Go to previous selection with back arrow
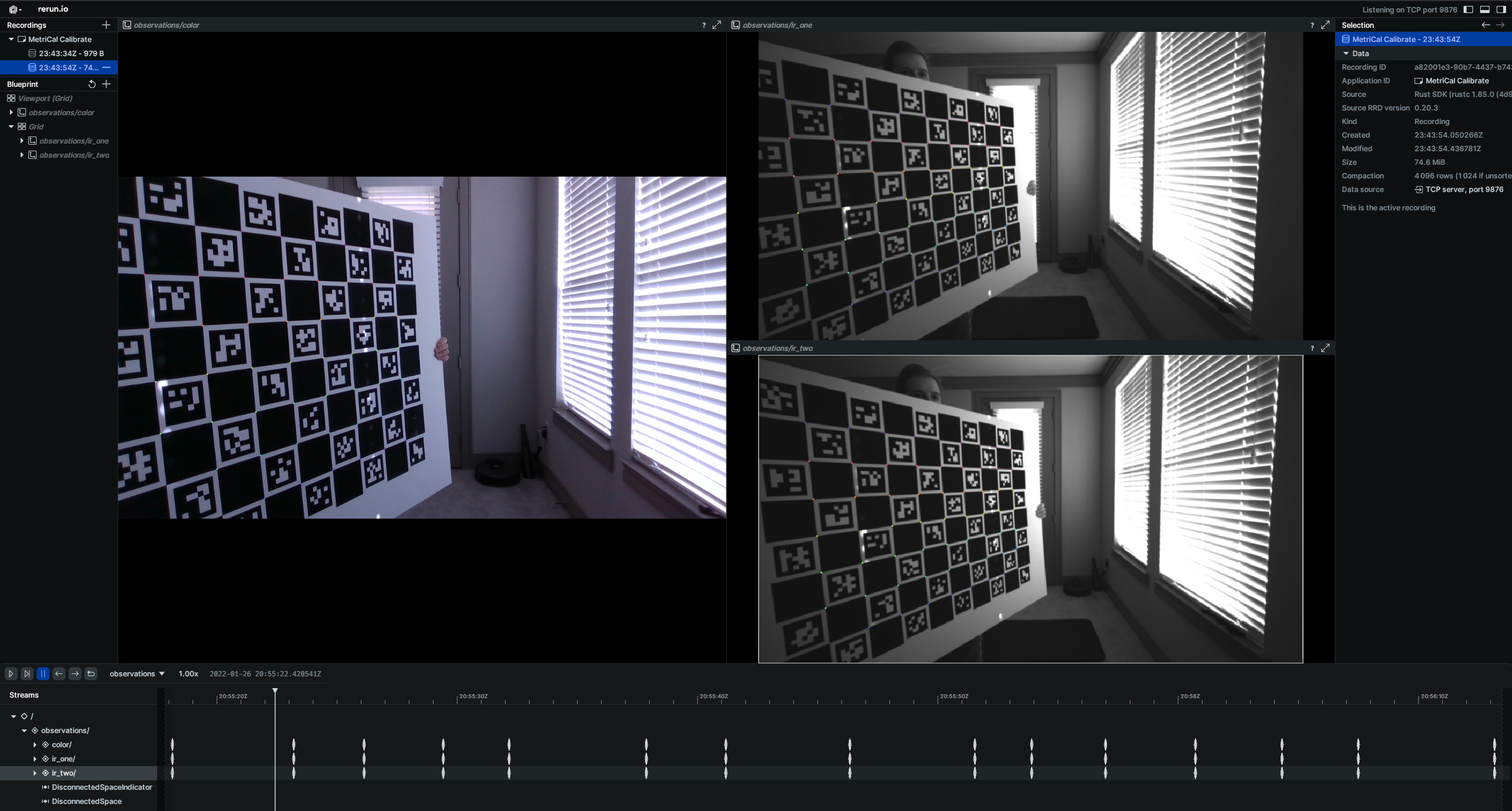Viewport: 1512px width, 811px height. tap(1485, 25)
